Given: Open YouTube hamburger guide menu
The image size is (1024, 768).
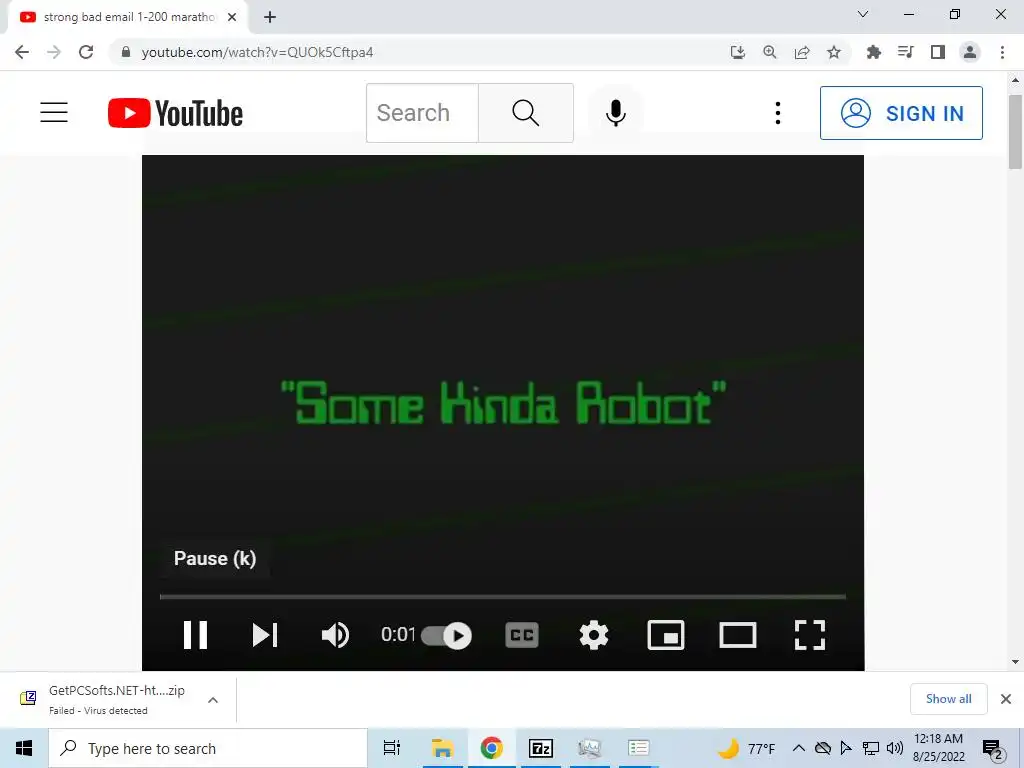Looking at the screenshot, I should [54, 112].
